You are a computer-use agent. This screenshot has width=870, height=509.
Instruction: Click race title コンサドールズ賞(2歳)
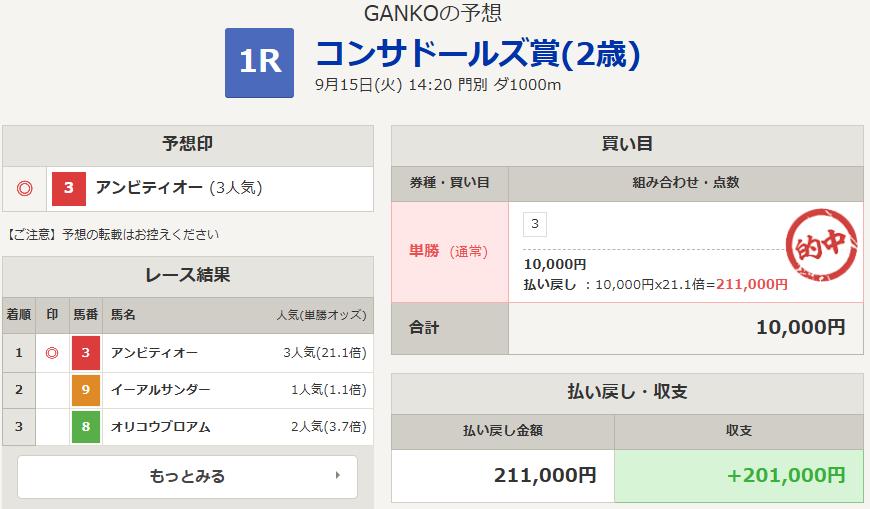[x=478, y=54]
